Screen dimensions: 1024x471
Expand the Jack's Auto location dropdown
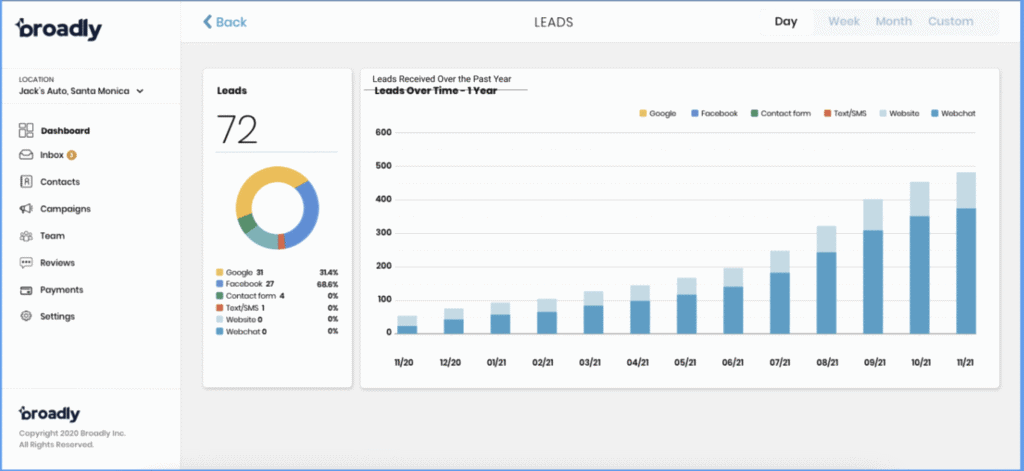pos(140,91)
